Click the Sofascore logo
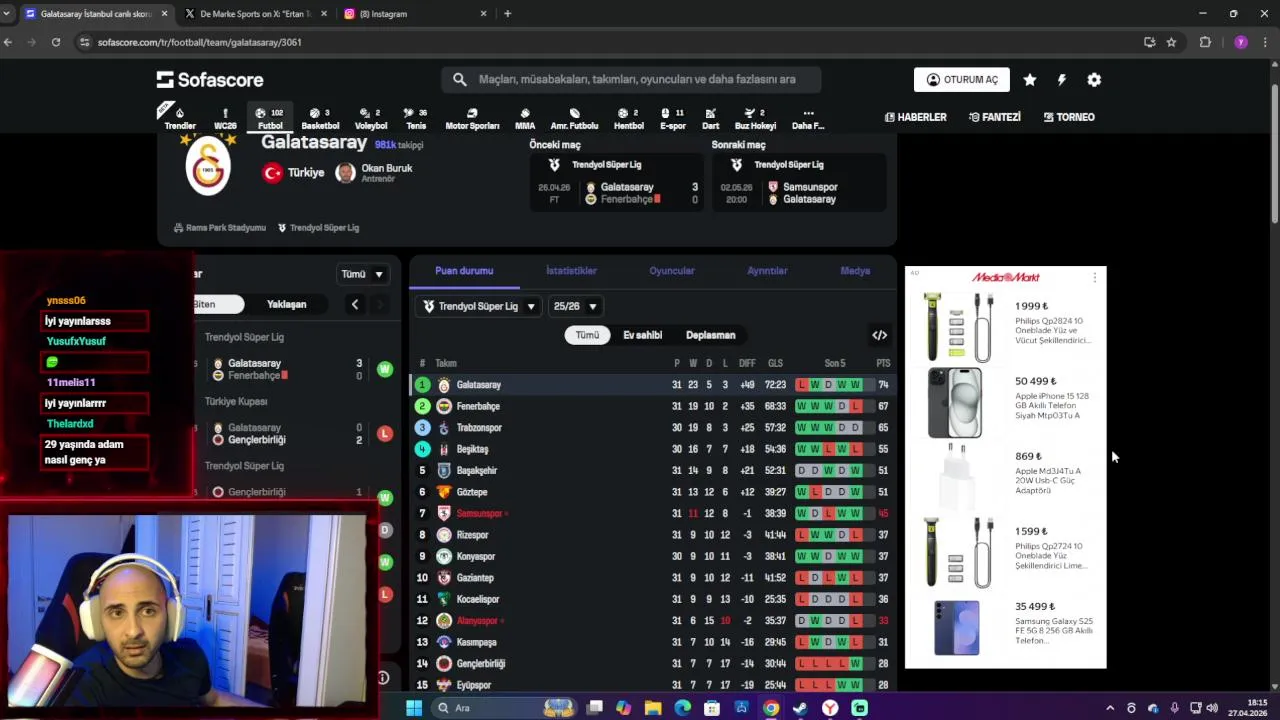This screenshot has height=720, width=1280. [x=210, y=80]
